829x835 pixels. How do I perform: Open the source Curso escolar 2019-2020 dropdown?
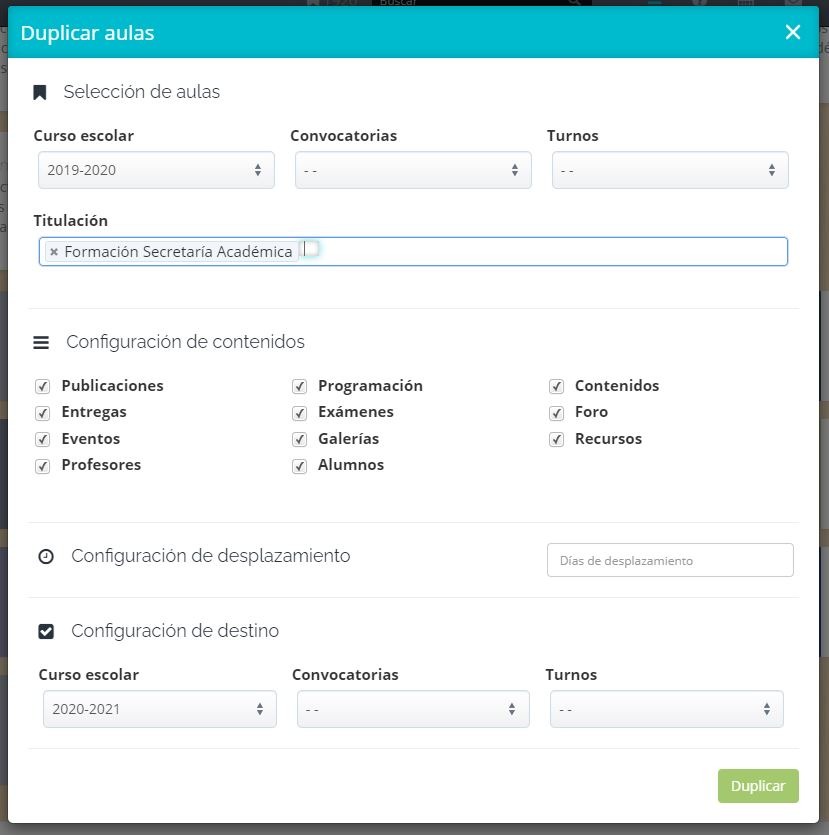[157, 170]
